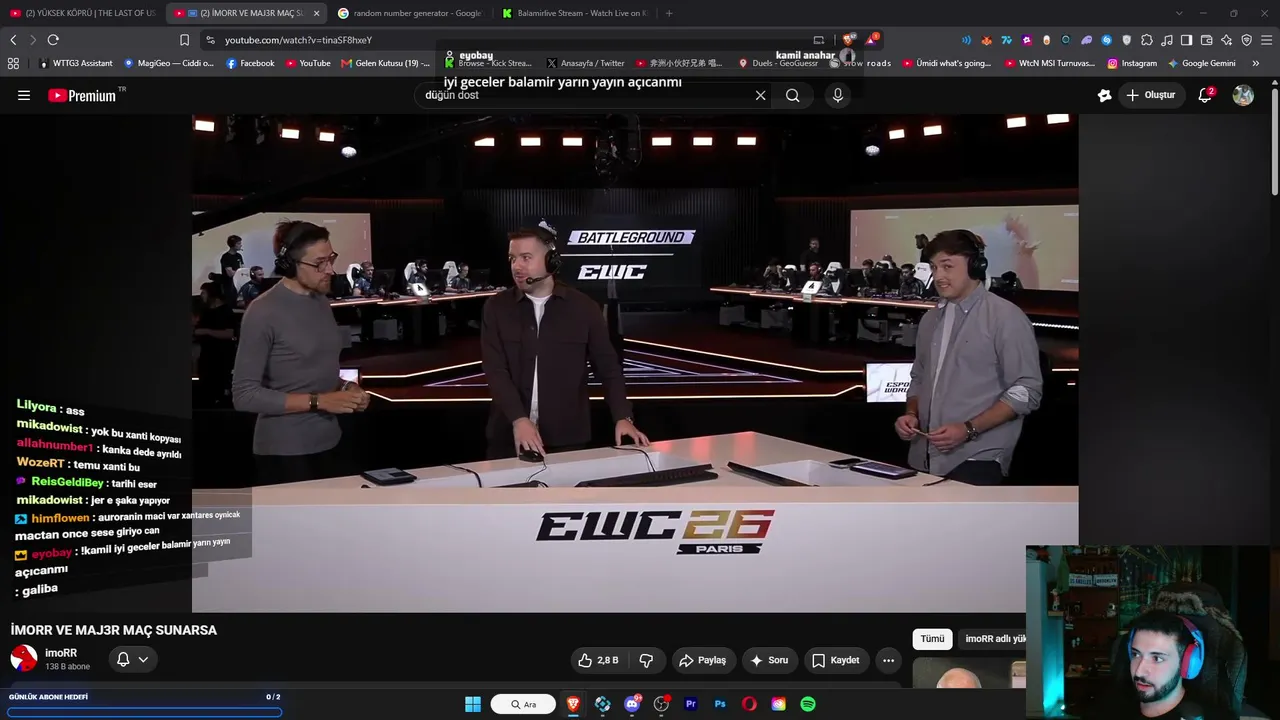Switch to the Balamirlive Stream Kick tab
Image resolution: width=1280 pixels, height=720 pixels.
(x=575, y=13)
